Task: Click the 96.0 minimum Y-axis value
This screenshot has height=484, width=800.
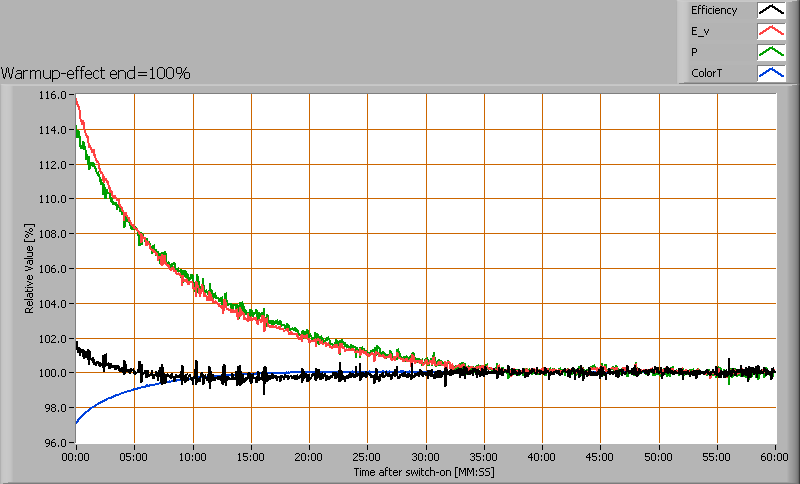Action: click(55, 442)
